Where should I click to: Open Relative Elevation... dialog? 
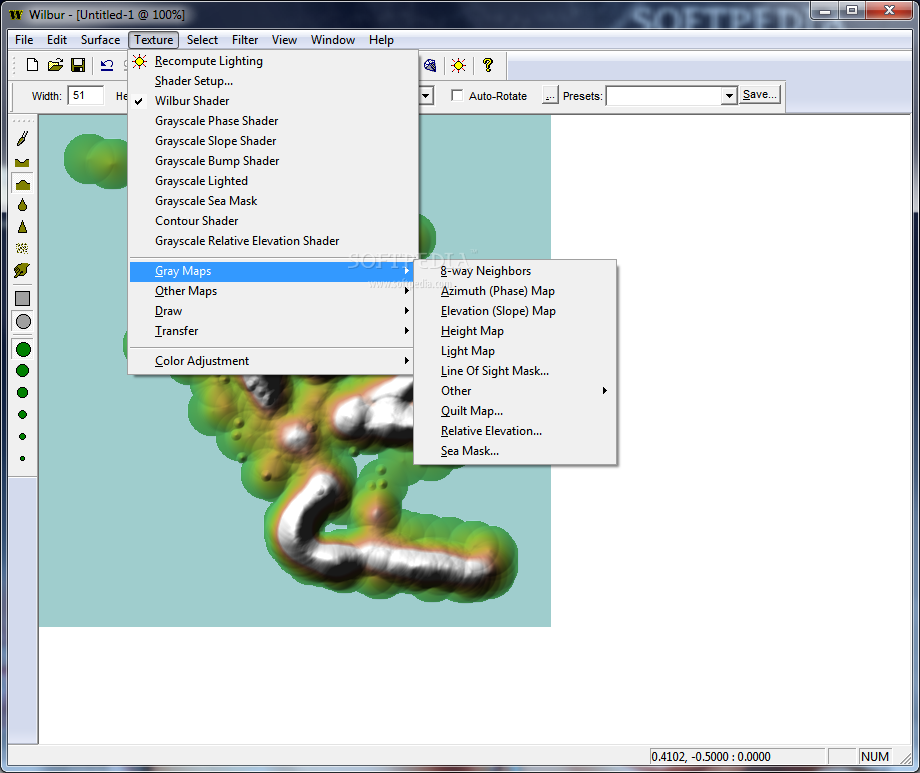[515, 431]
